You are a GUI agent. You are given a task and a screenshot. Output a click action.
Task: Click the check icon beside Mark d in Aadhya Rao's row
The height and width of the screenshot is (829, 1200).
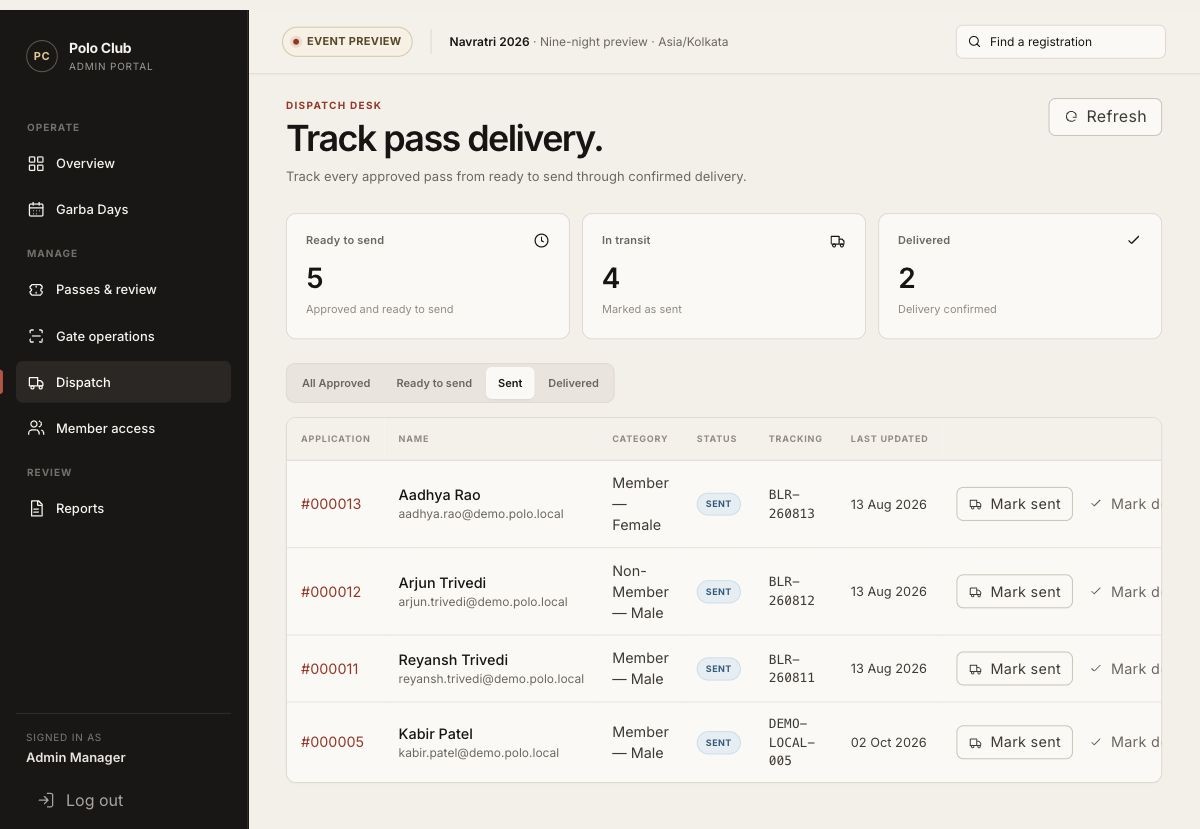tap(1096, 504)
